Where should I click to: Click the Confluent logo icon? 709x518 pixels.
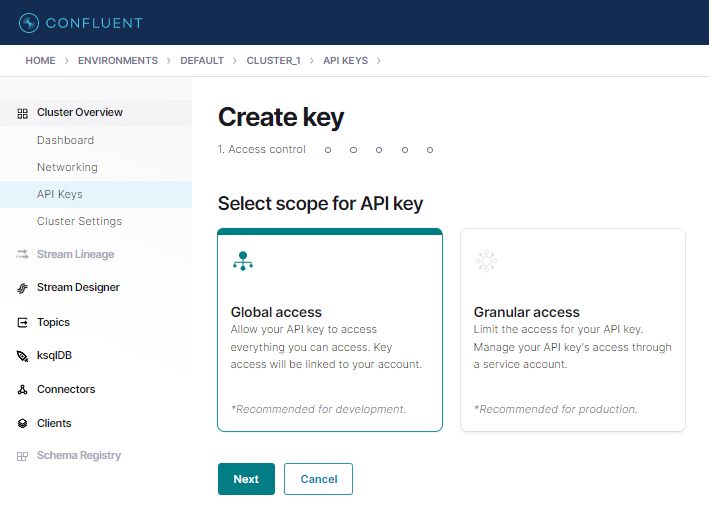tap(29, 23)
